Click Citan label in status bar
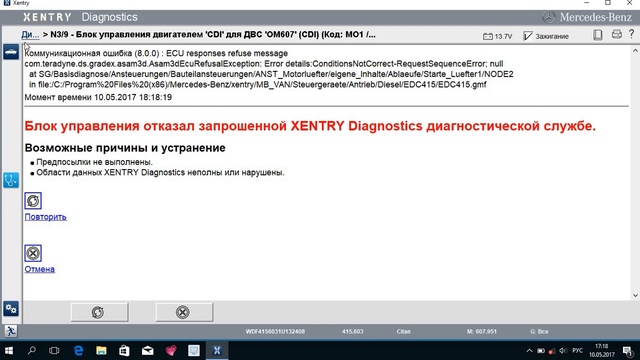This screenshot has height=360, width=640. tap(403, 331)
